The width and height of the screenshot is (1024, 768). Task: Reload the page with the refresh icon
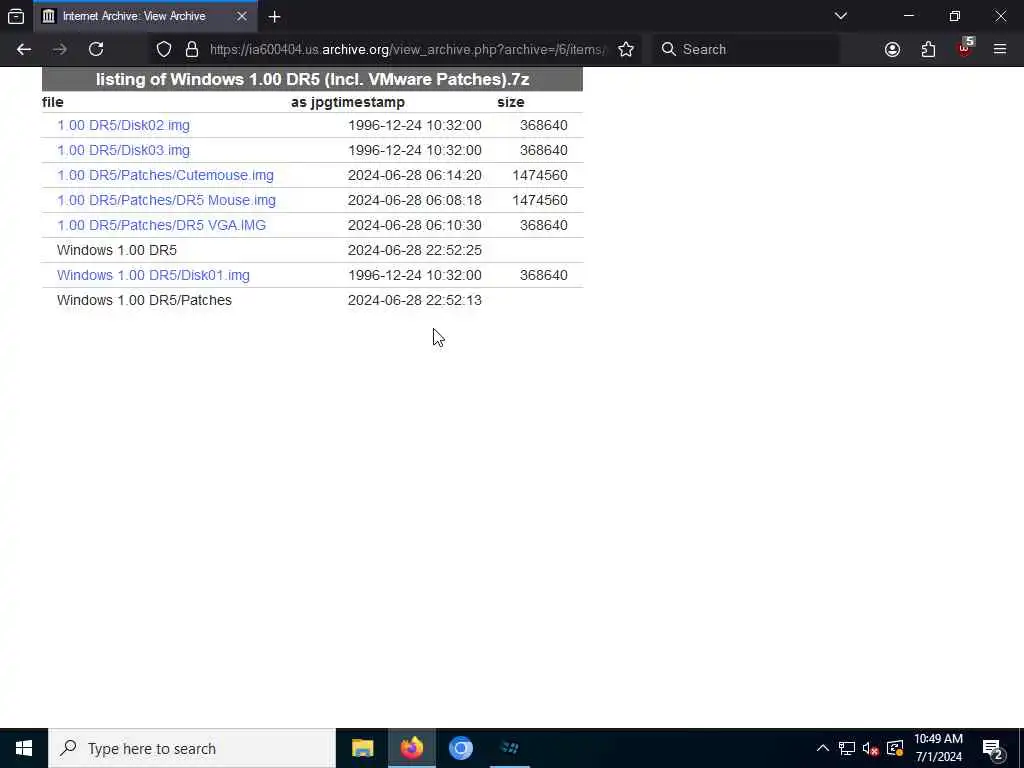coord(96,49)
